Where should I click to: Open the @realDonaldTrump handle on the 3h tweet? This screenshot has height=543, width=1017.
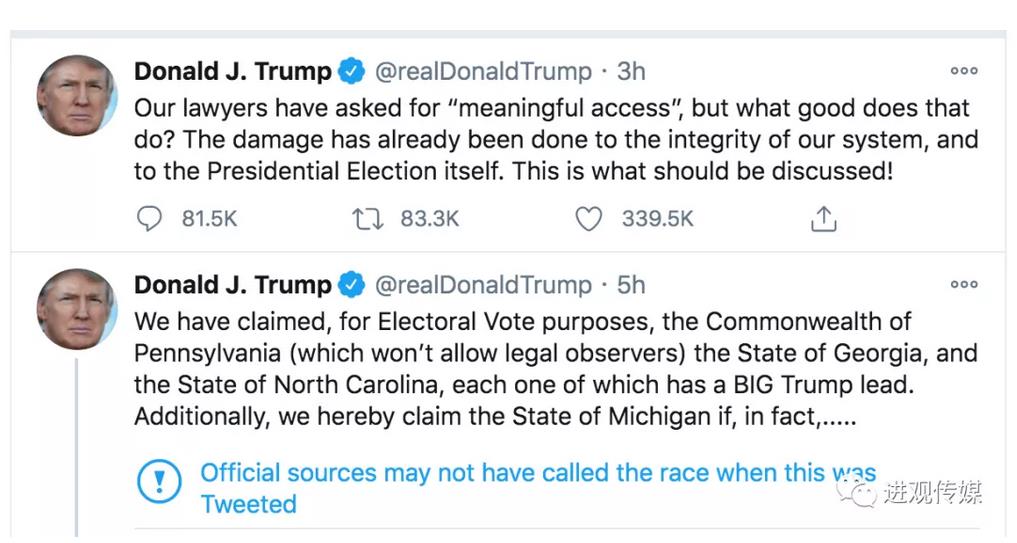[x=483, y=71]
